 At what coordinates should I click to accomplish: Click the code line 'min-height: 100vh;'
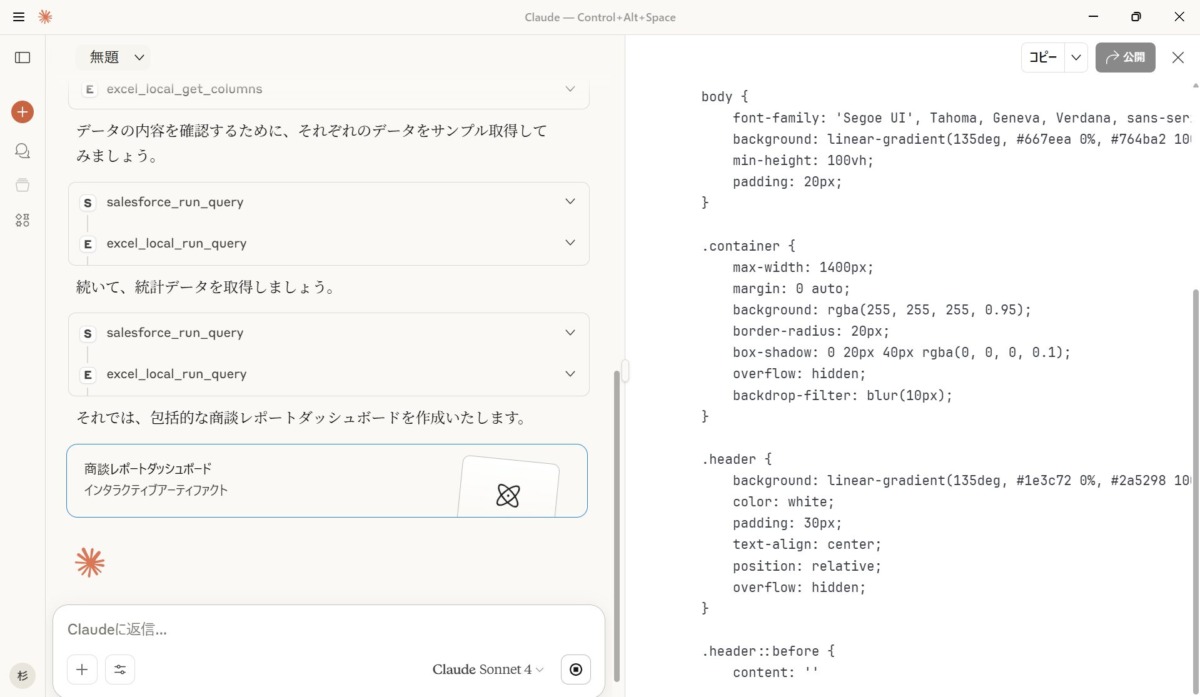click(x=803, y=160)
